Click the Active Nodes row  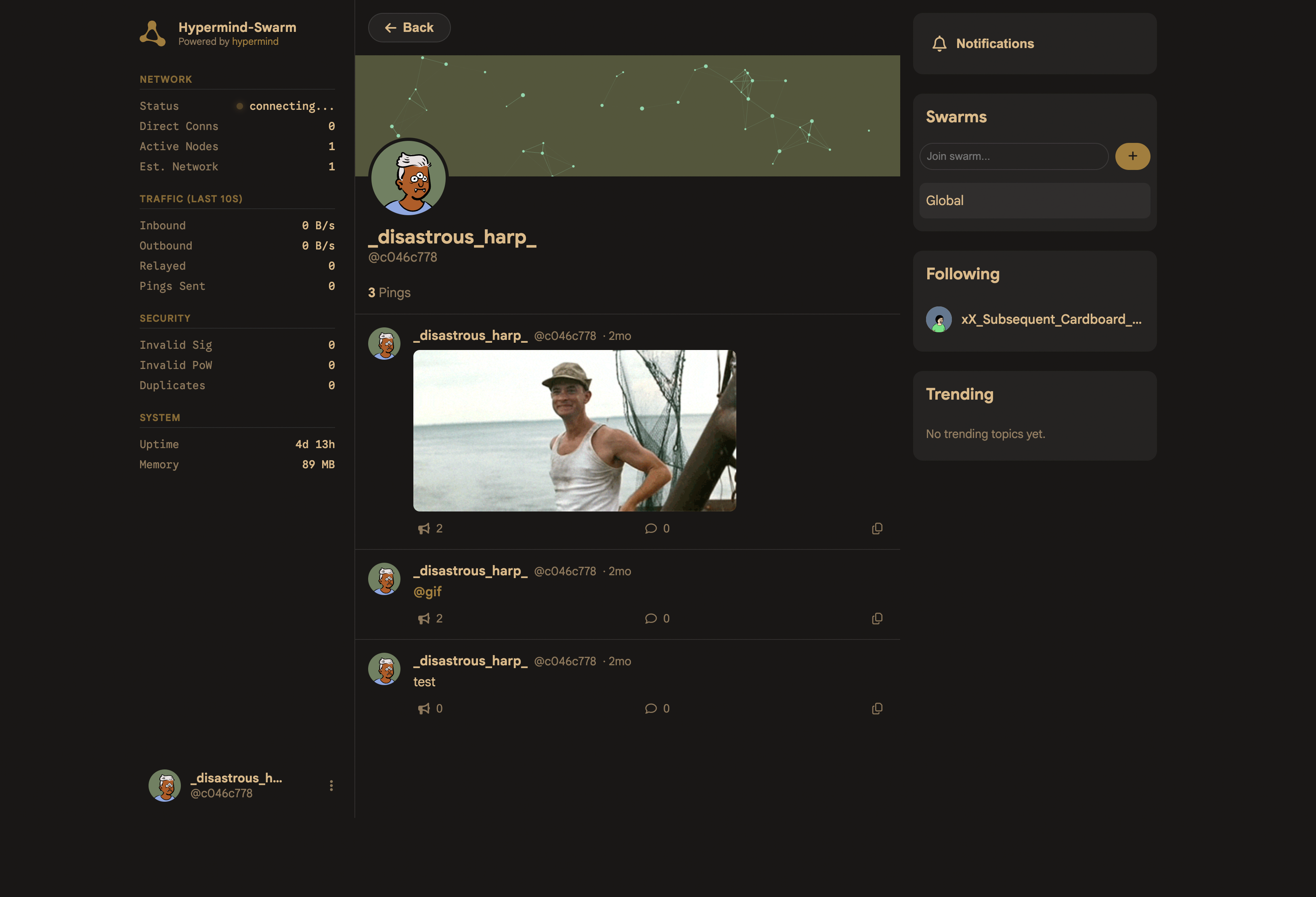tap(237, 147)
